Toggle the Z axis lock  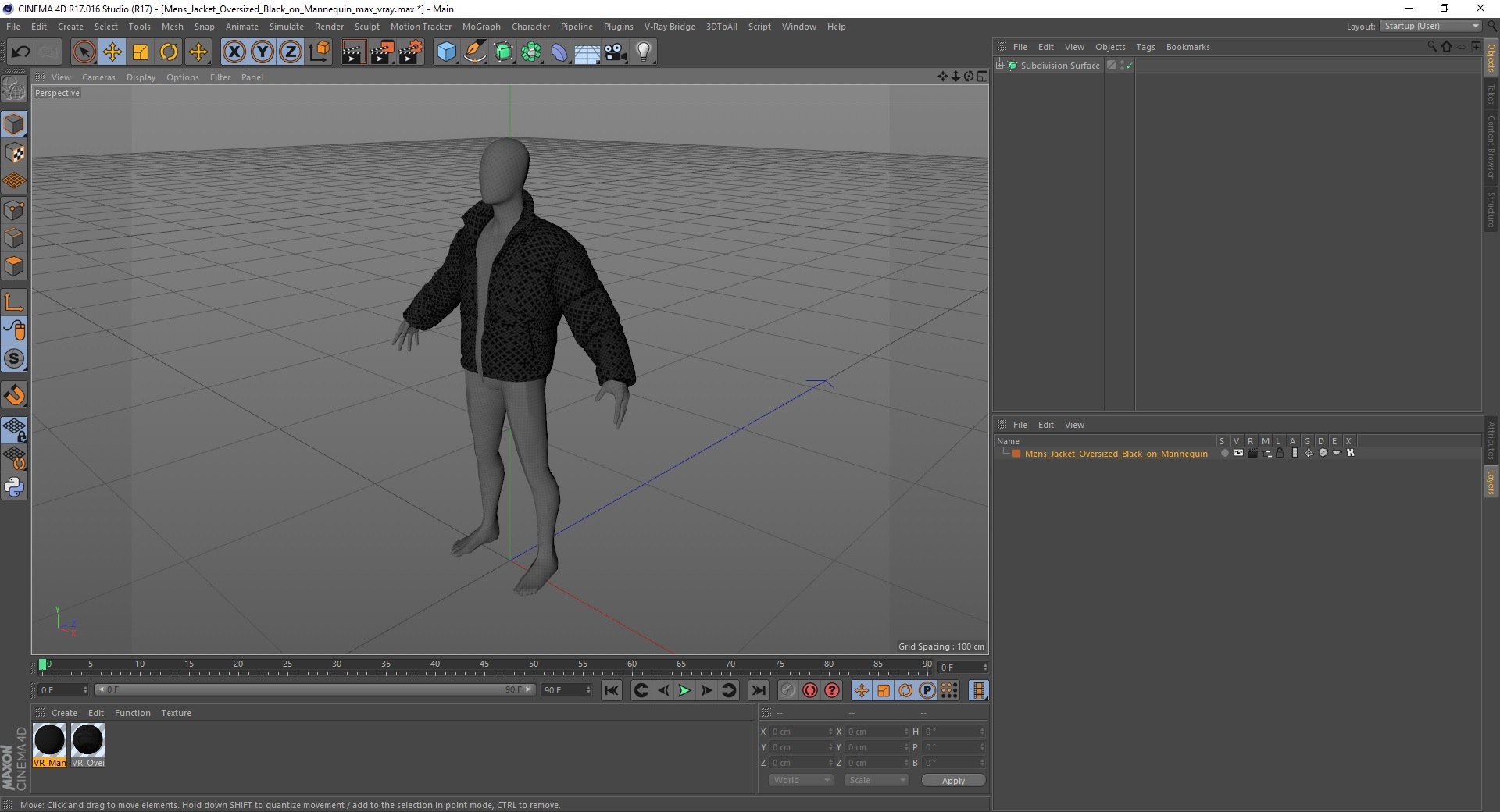click(291, 52)
